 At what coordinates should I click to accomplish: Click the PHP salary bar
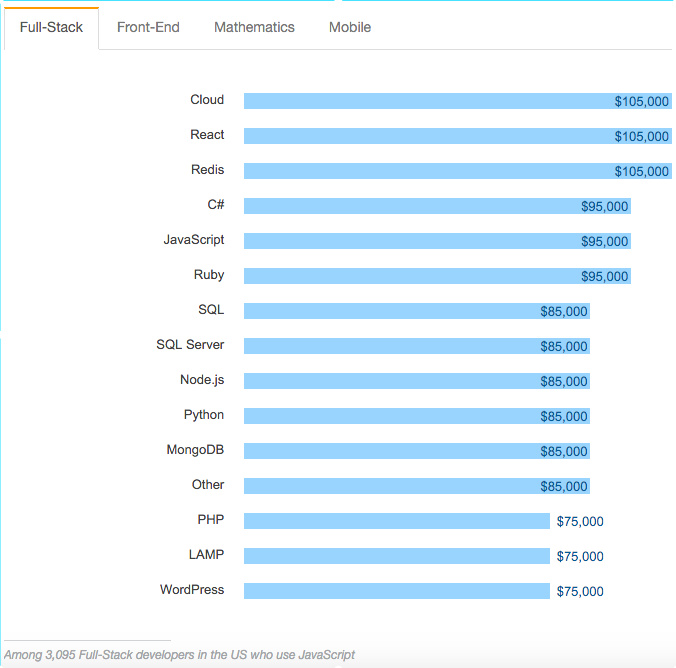point(397,521)
